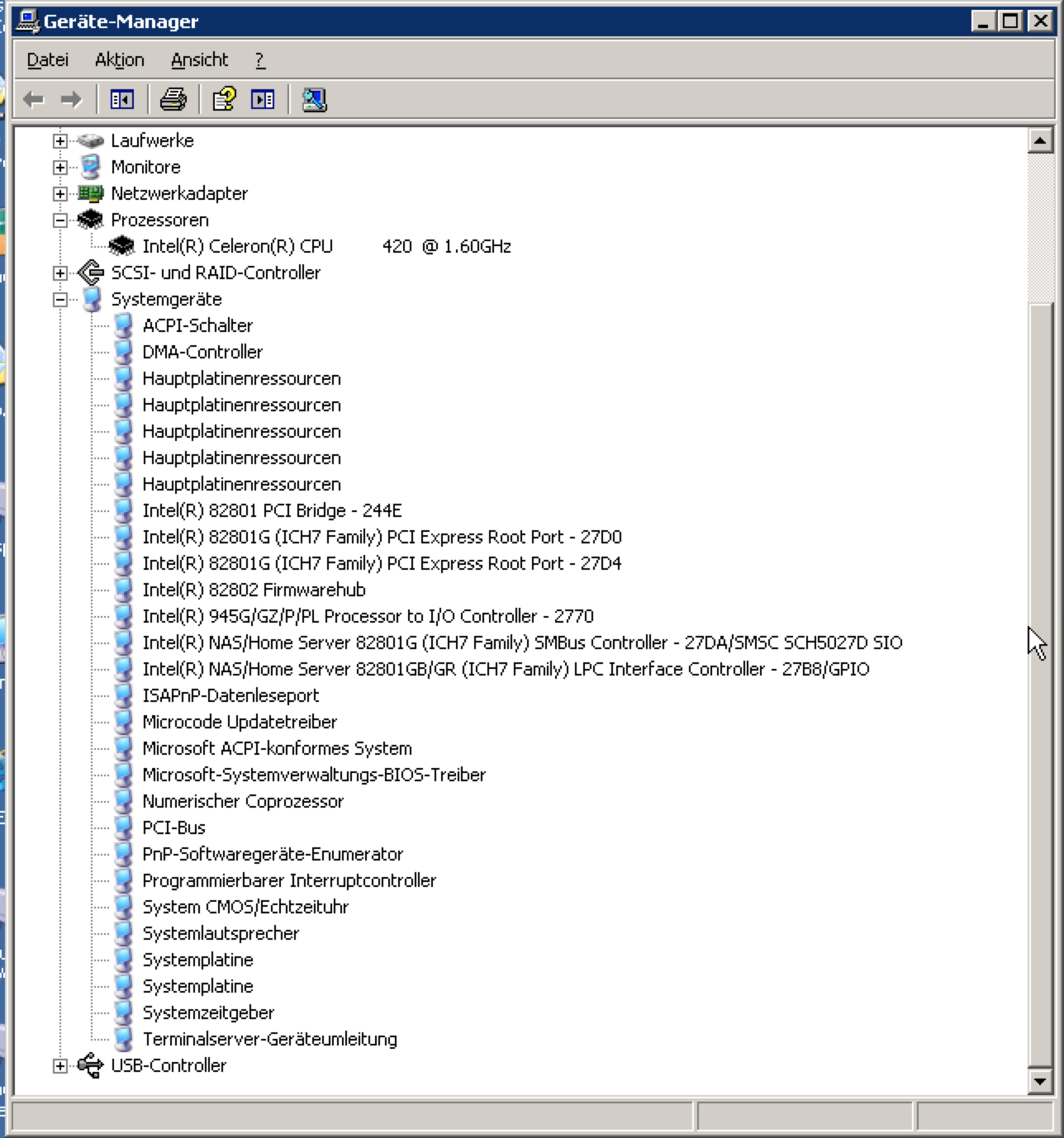Click scrollbar up arrow
The height and width of the screenshot is (1138, 1064).
1040,140
